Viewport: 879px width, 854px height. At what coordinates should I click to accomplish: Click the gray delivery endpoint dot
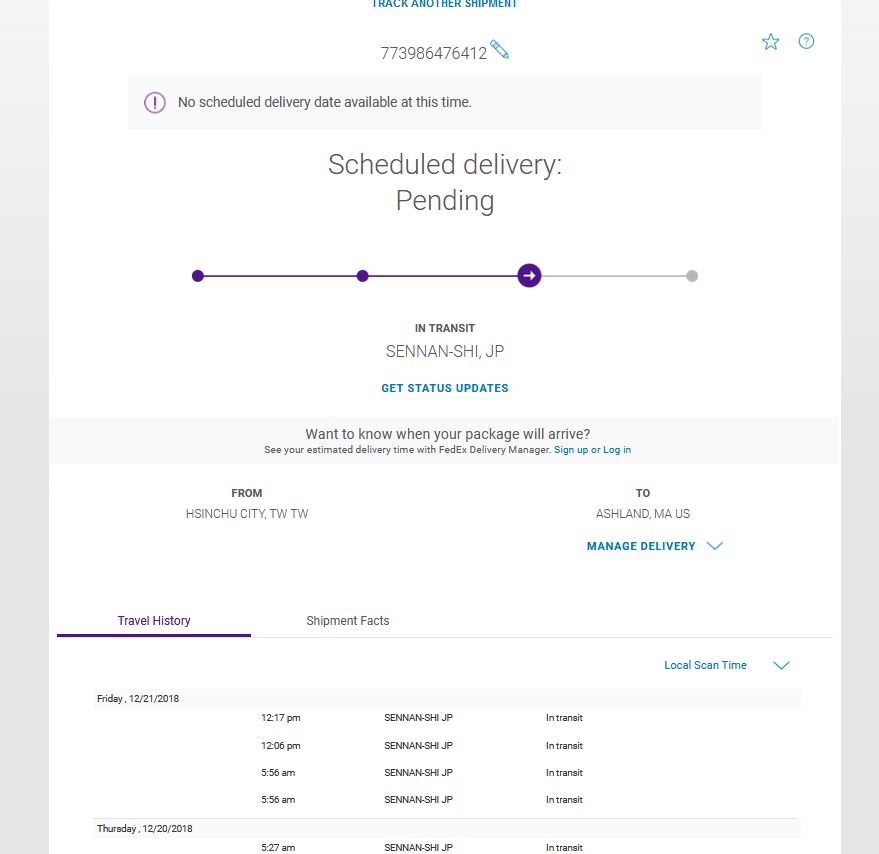click(x=692, y=276)
